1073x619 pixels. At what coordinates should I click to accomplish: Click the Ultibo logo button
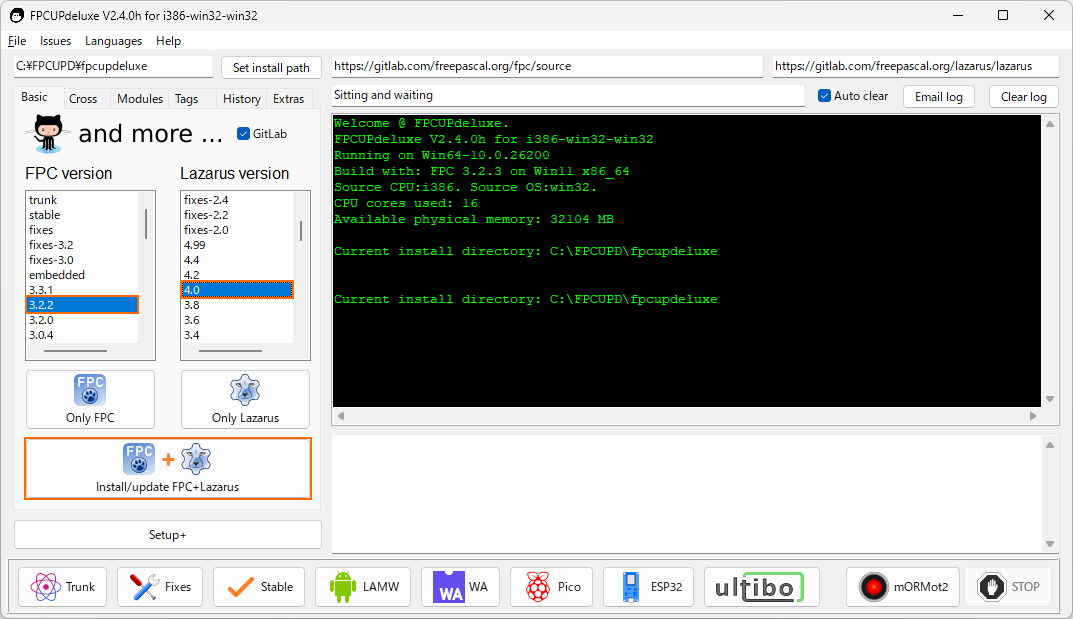[x=762, y=587]
